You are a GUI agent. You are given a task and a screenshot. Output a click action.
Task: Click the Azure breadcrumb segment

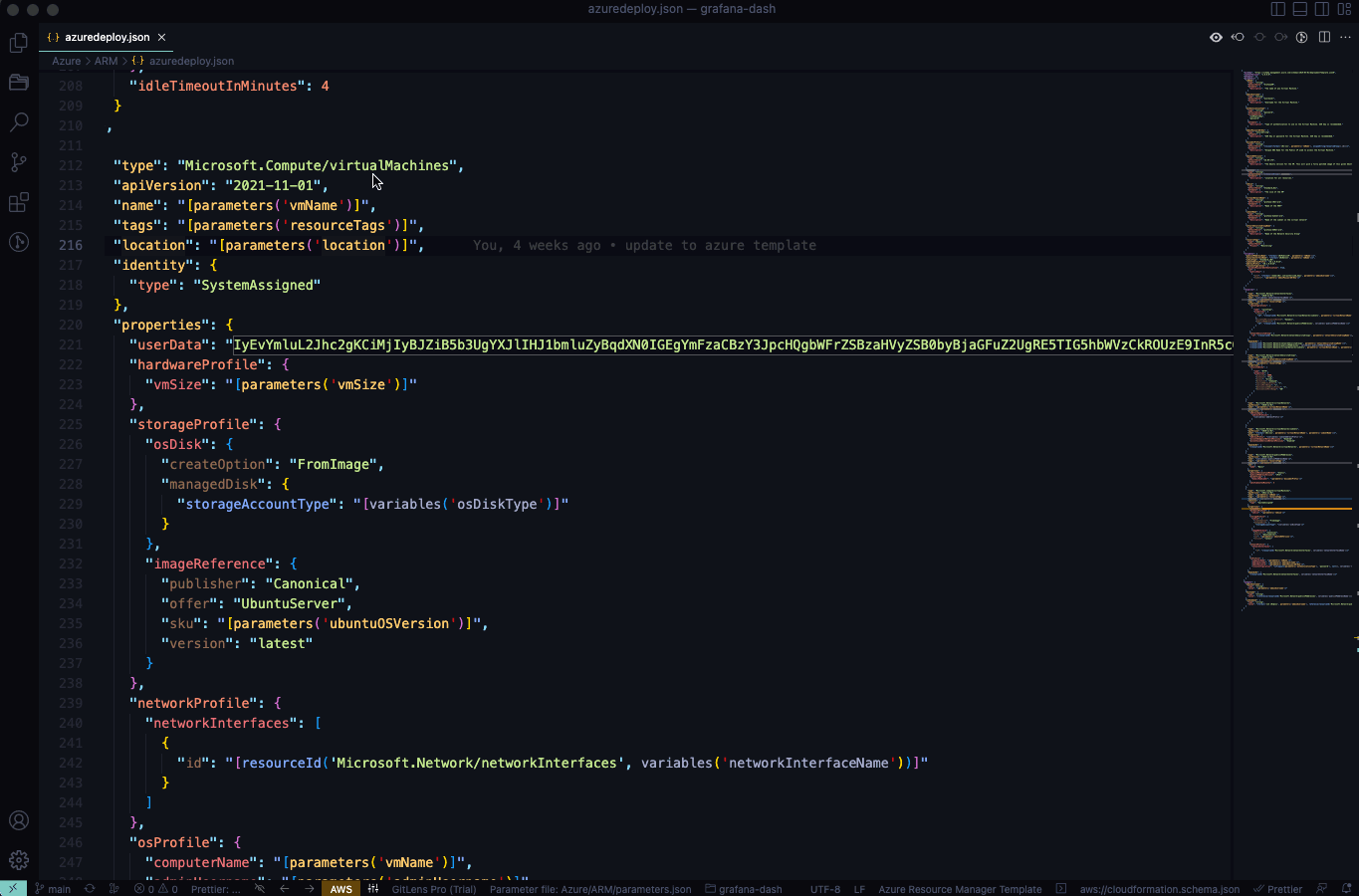click(67, 61)
